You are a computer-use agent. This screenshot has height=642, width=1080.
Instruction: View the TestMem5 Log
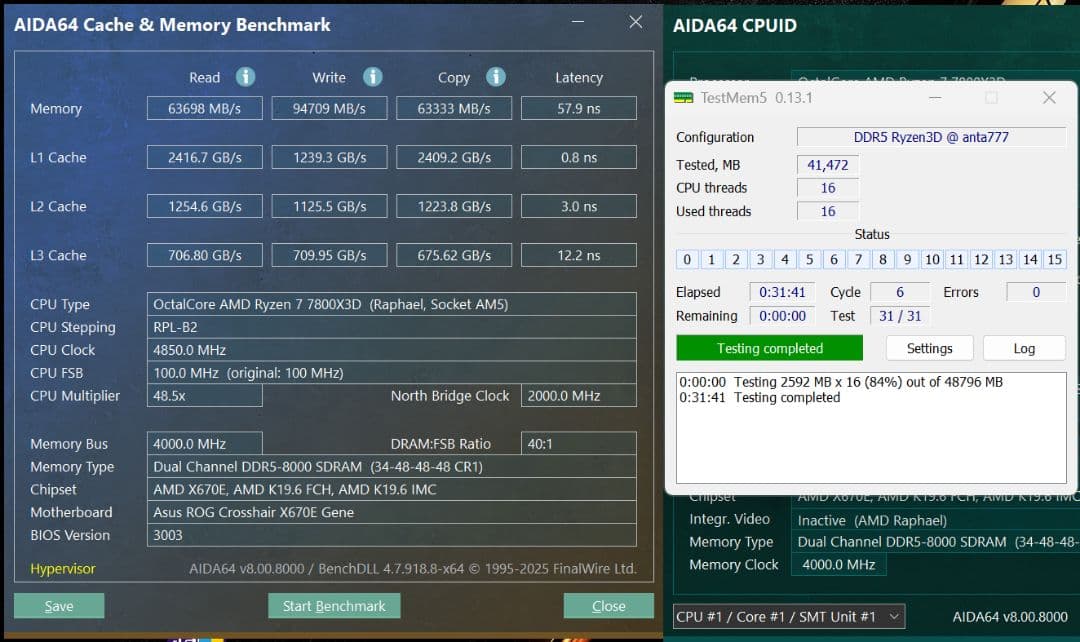[x=1023, y=348]
